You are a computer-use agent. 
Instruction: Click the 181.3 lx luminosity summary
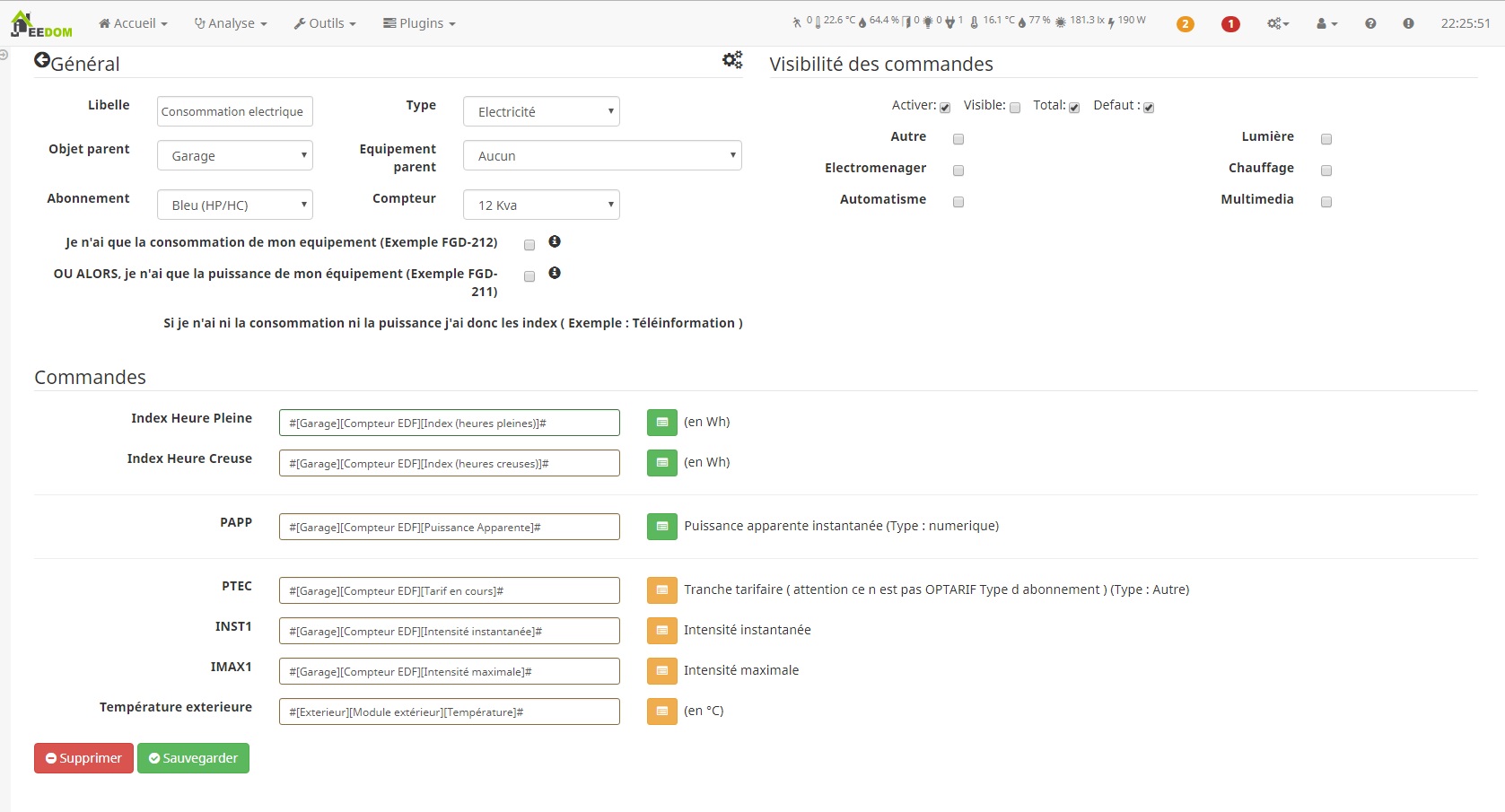[1080, 21]
